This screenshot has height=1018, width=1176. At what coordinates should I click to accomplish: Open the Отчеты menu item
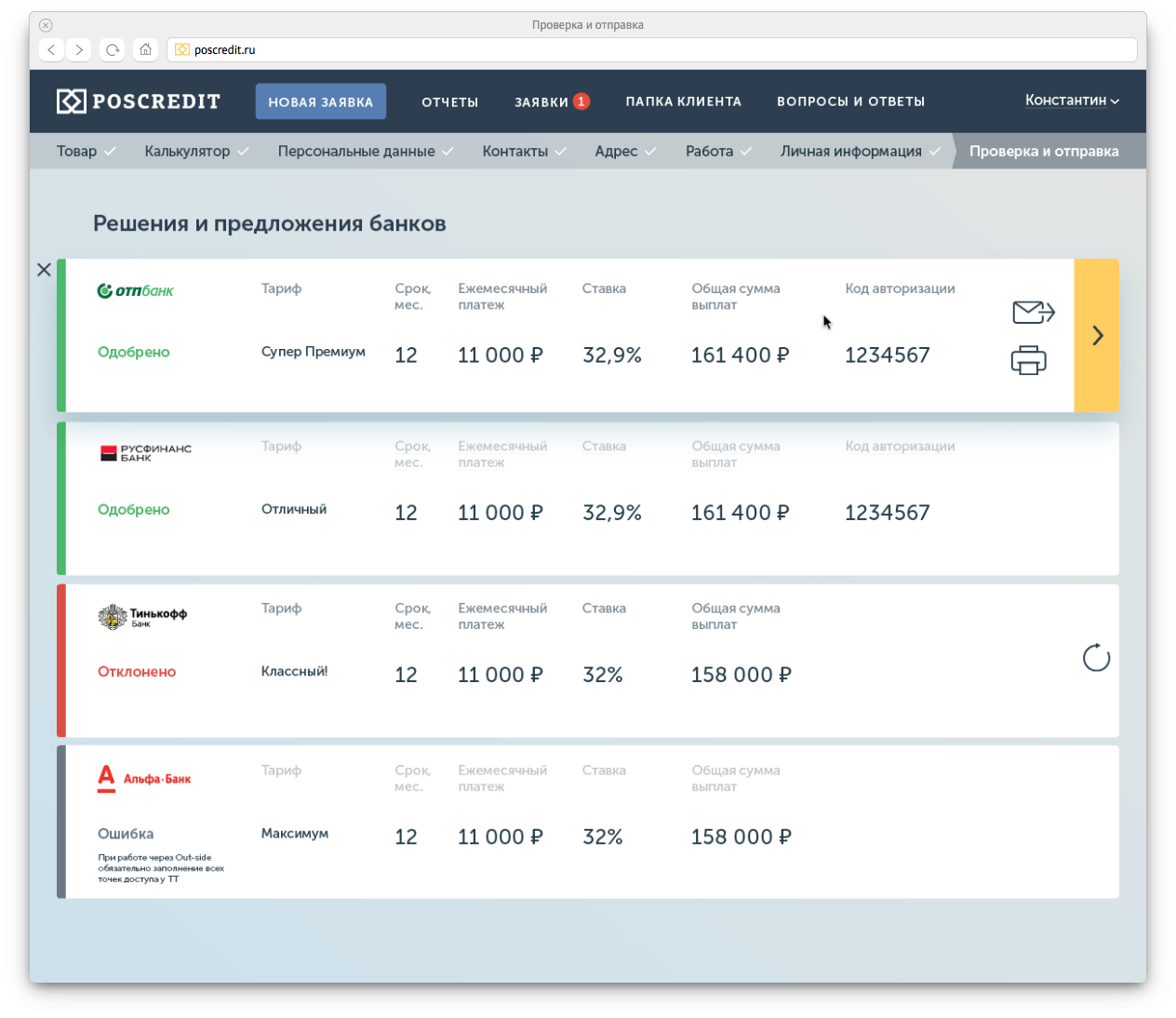(x=449, y=102)
